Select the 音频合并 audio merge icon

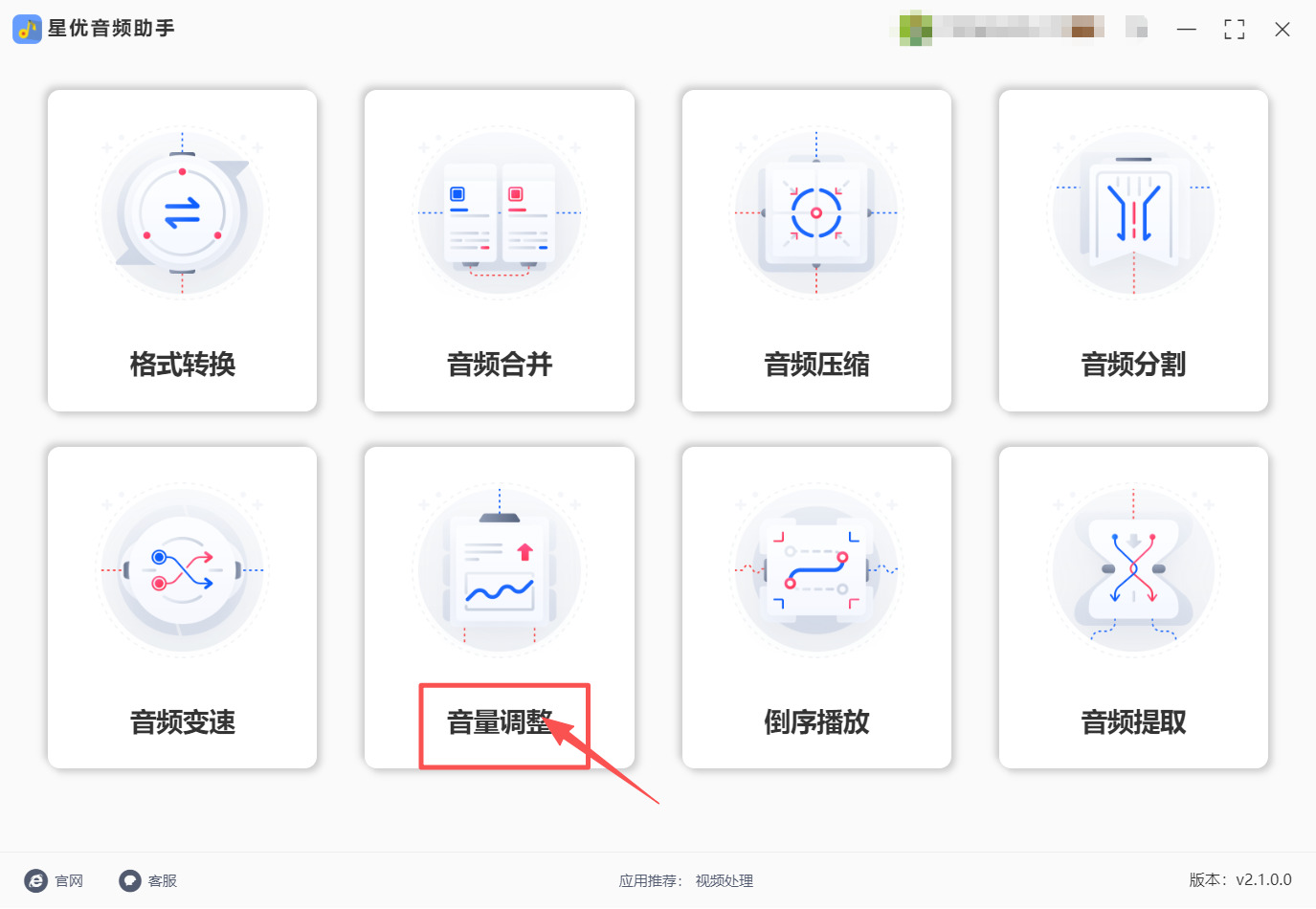point(500,212)
